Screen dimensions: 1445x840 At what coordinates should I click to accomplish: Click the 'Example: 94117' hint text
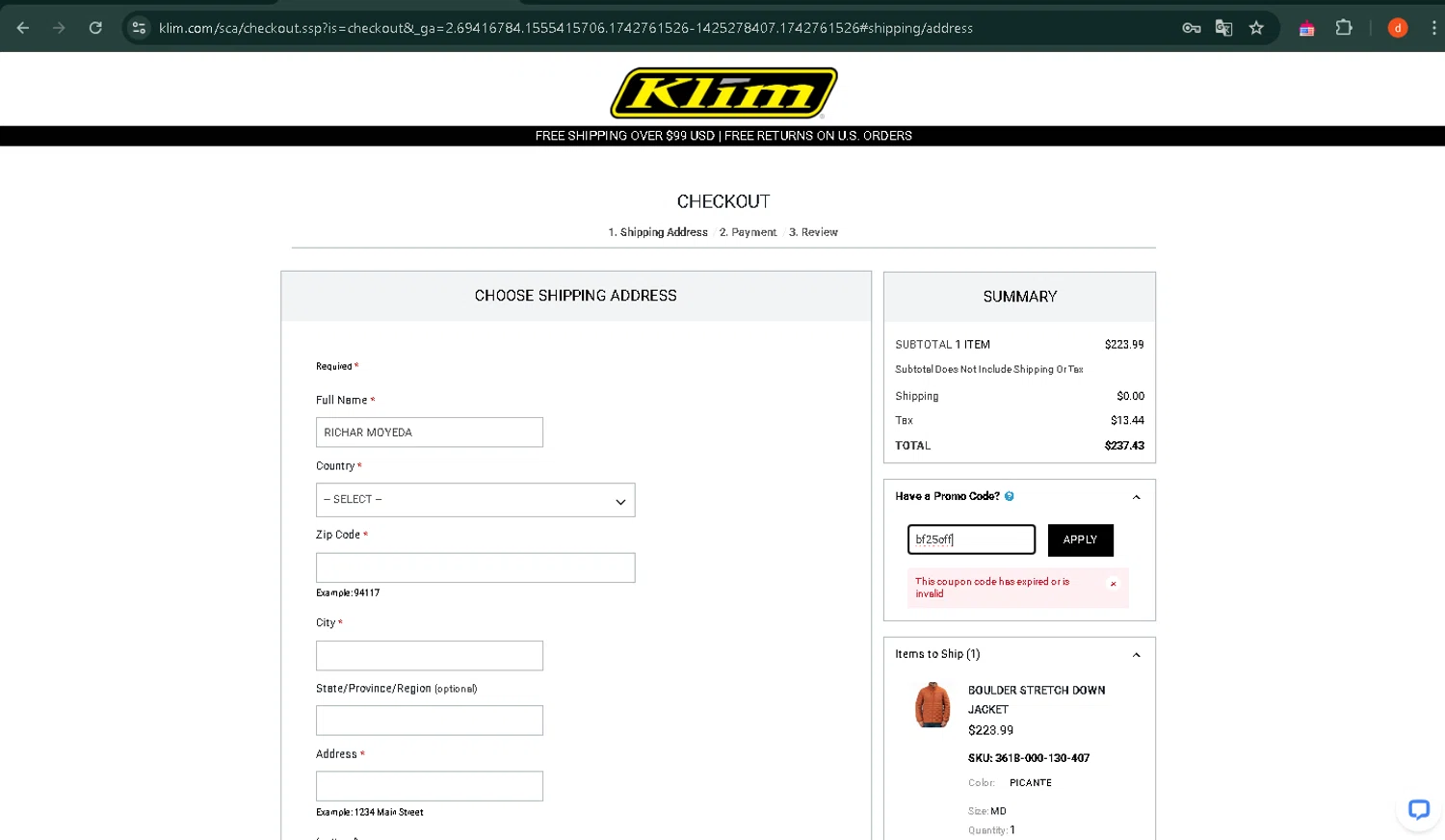[x=348, y=593]
